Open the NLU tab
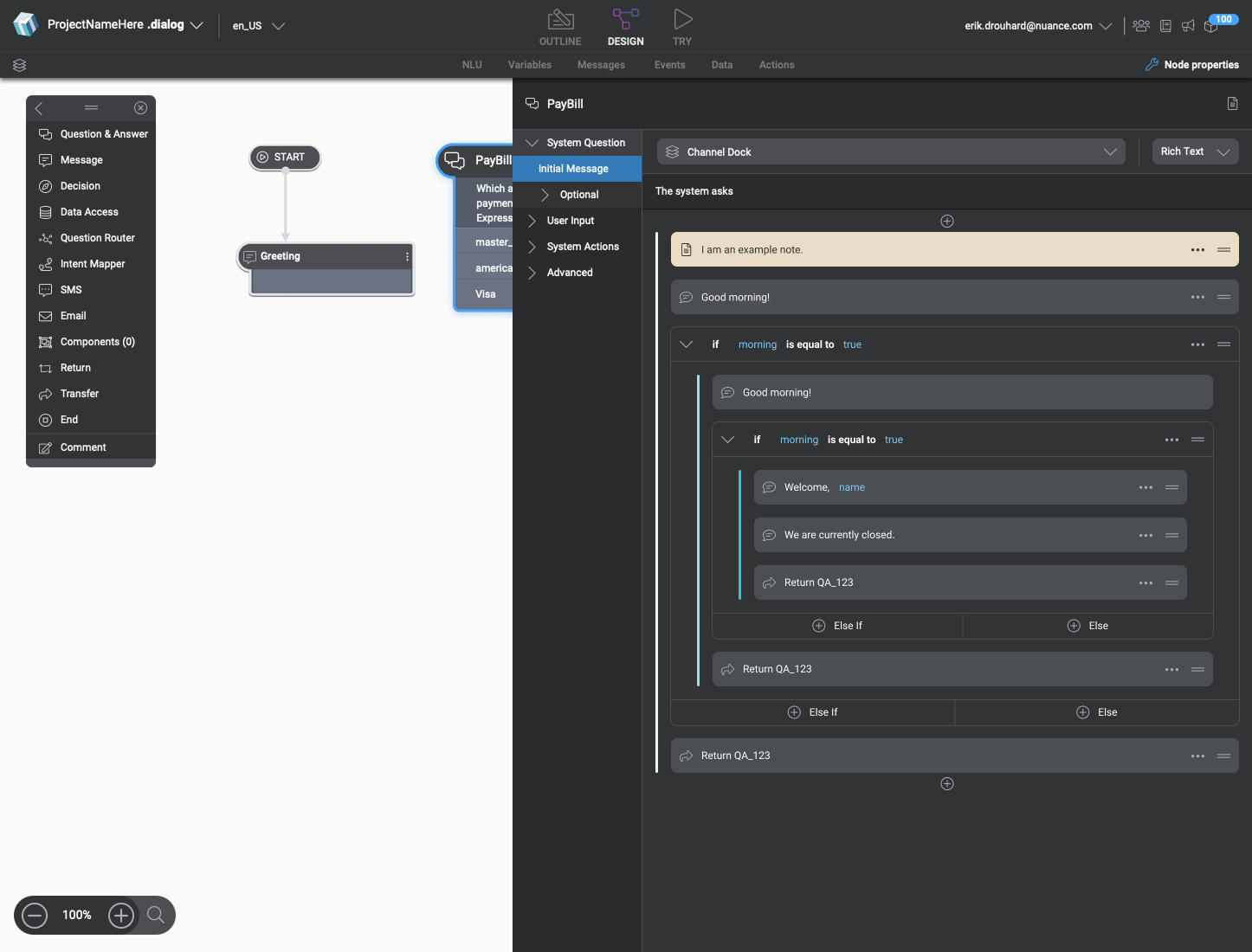This screenshot has height=952, width=1252. [x=472, y=65]
